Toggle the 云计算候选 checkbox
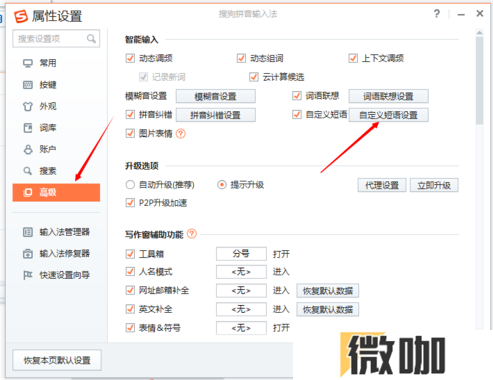 click(x=254, y=77)
